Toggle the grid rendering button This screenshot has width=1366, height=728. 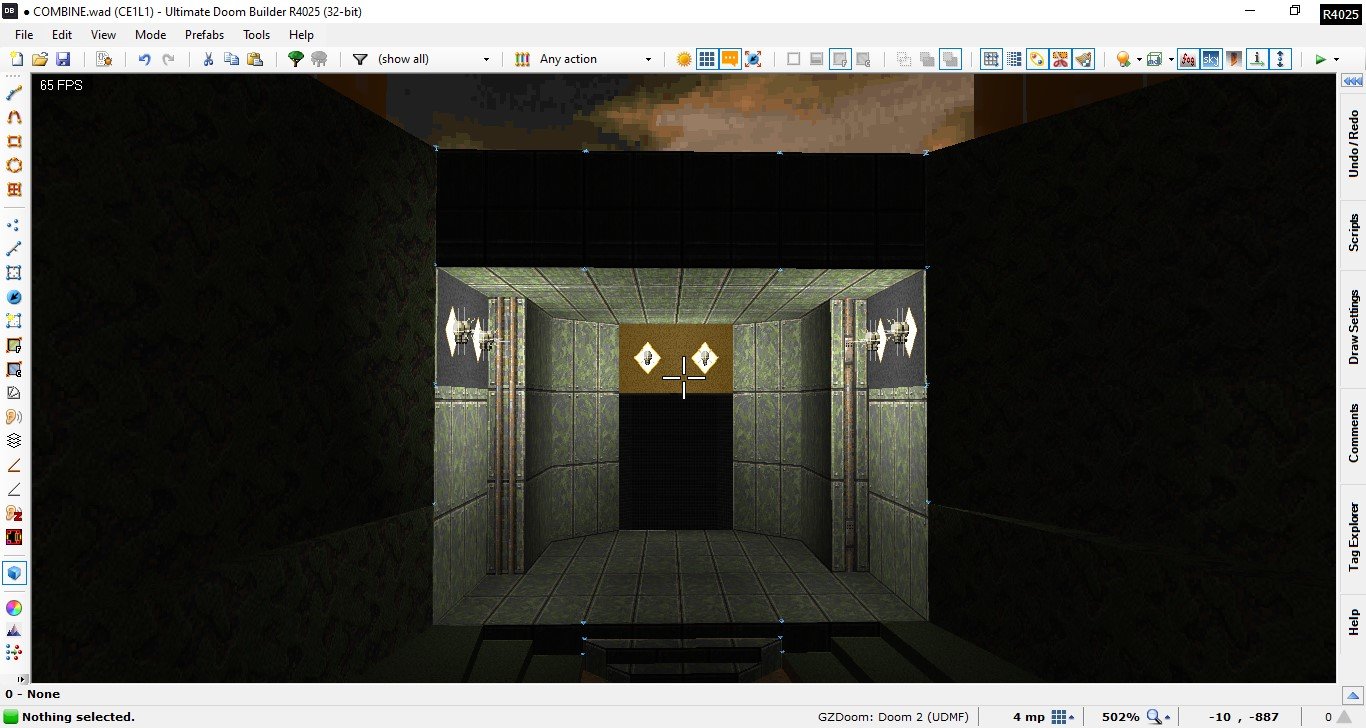coord(707,59)
